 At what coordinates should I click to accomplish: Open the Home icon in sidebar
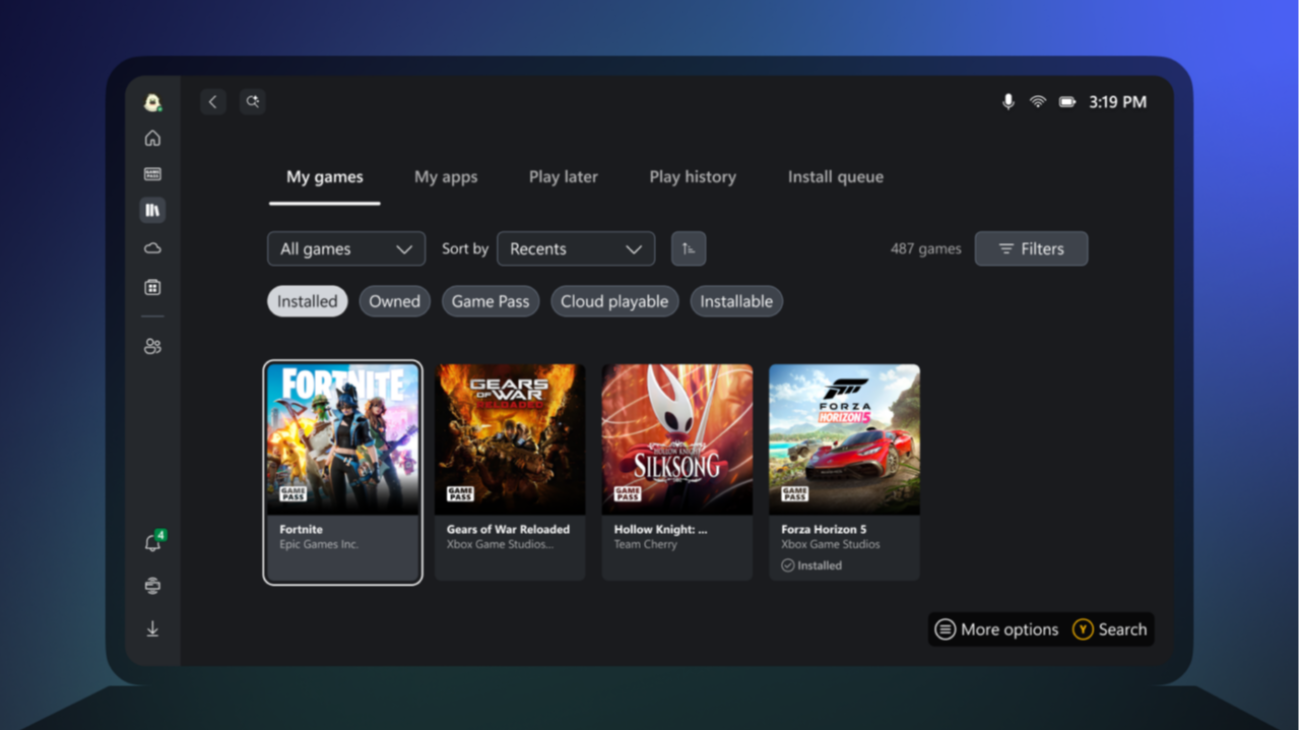point(152,138)
